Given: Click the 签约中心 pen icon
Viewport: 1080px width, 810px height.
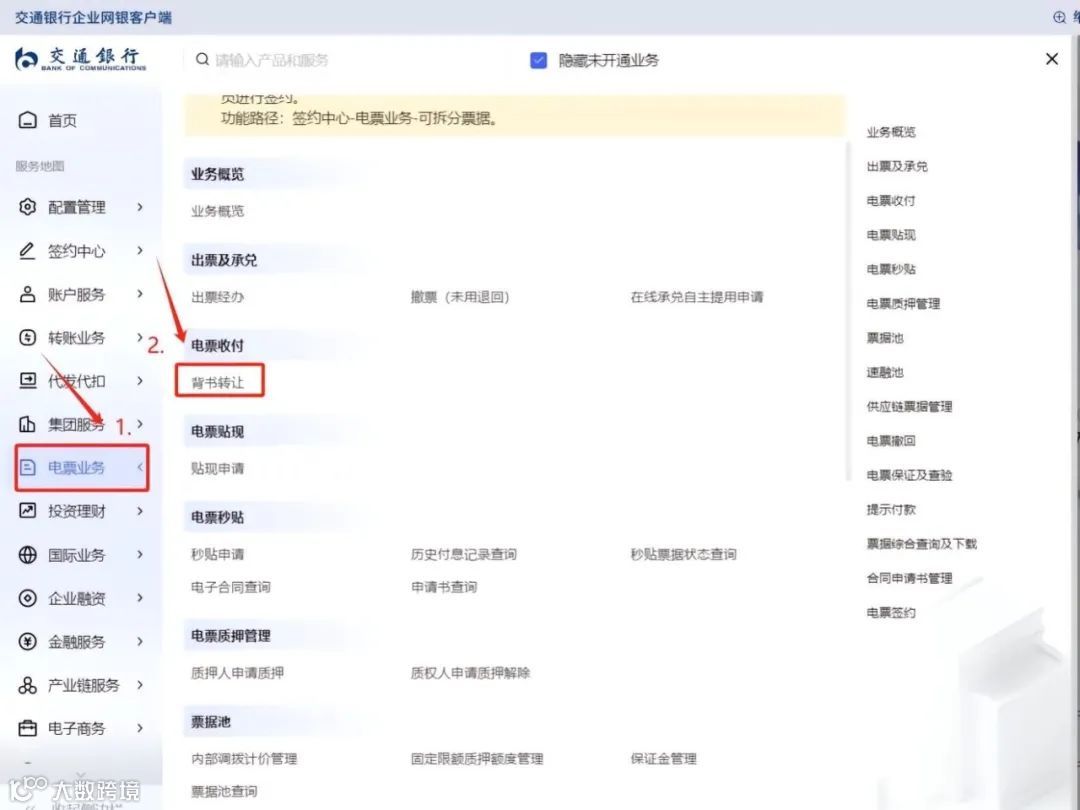Looking at the screenshot, I should click(28, 251).
